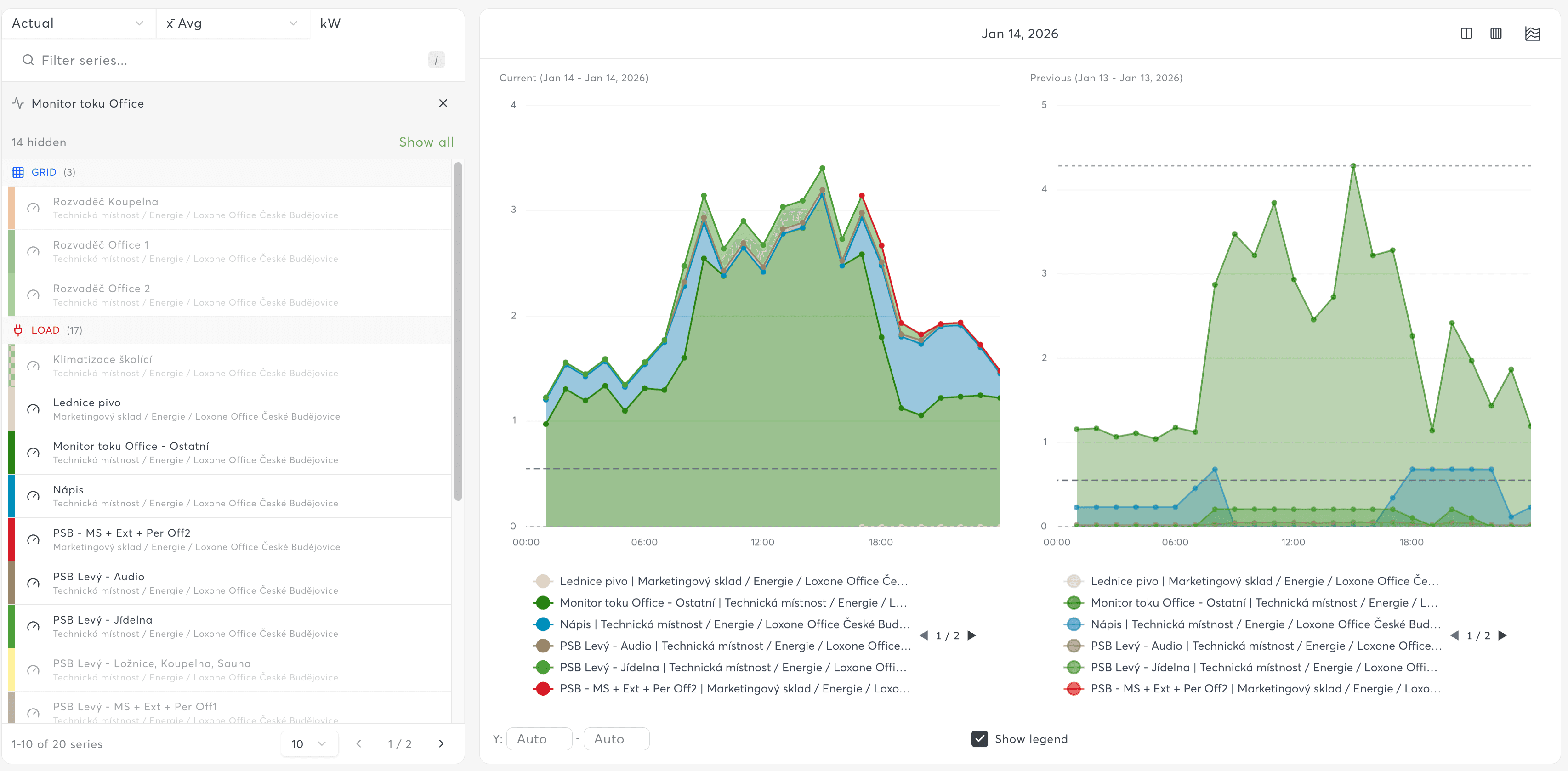Click the search magnifier icon in filter
1568x771 pixels.
[28, 60]
